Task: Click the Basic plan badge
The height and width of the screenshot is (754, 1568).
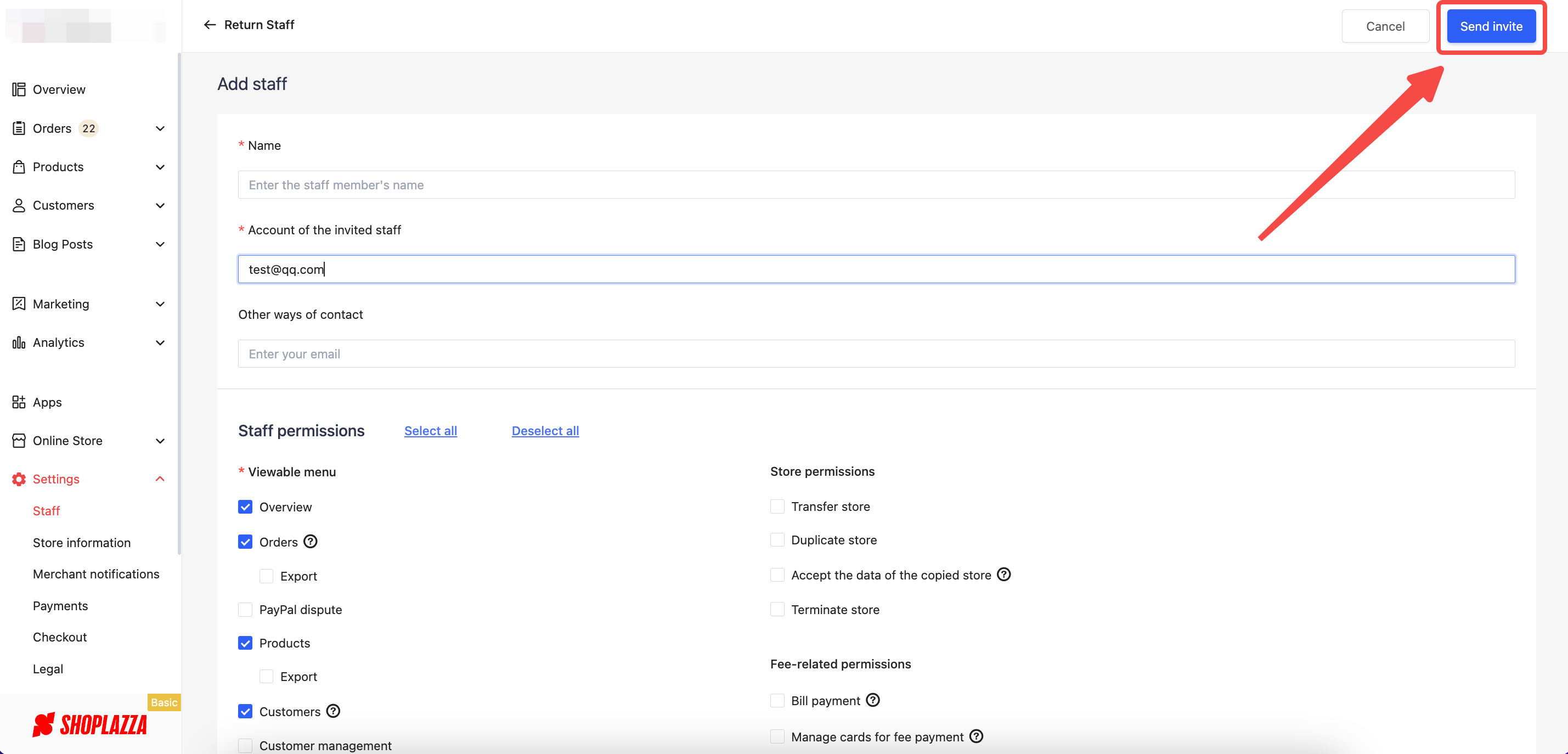Action: click(163, 702)
